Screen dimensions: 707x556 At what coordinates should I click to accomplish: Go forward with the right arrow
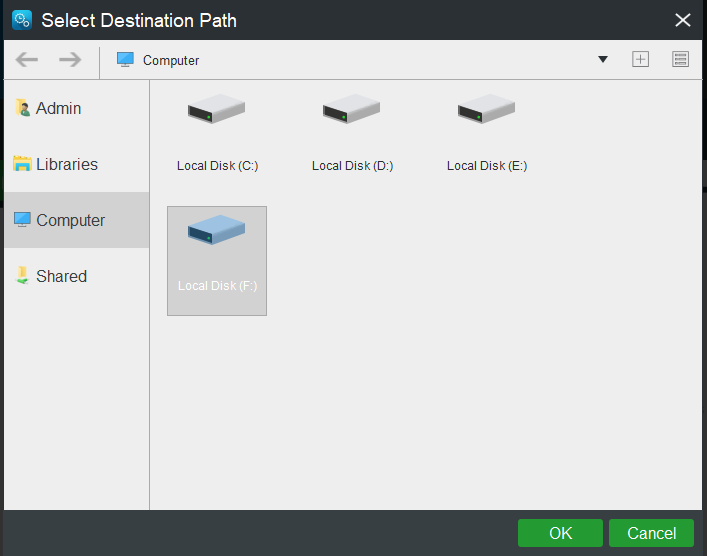coord(70,60)
